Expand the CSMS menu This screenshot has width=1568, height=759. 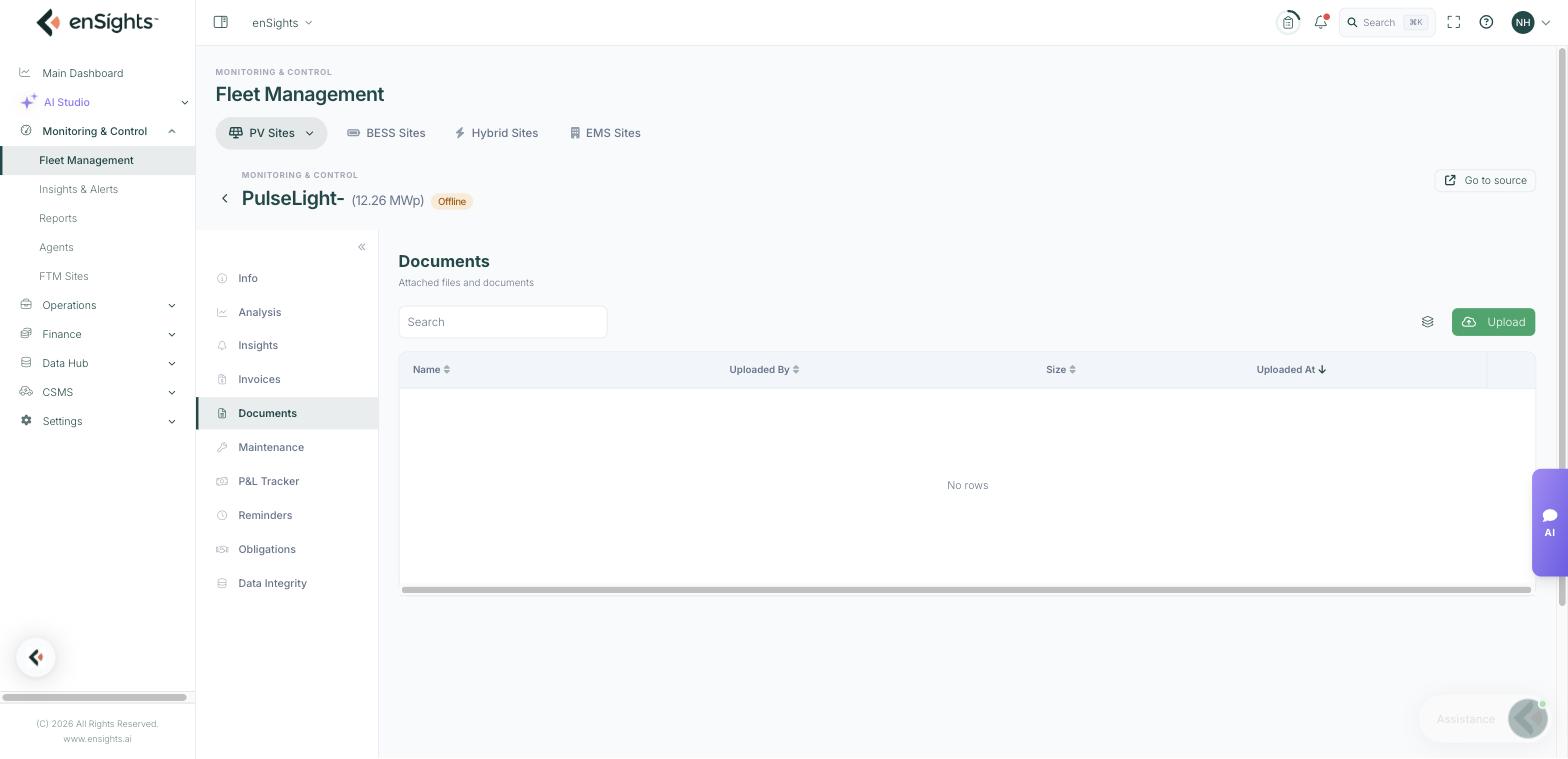coord(97,392)
